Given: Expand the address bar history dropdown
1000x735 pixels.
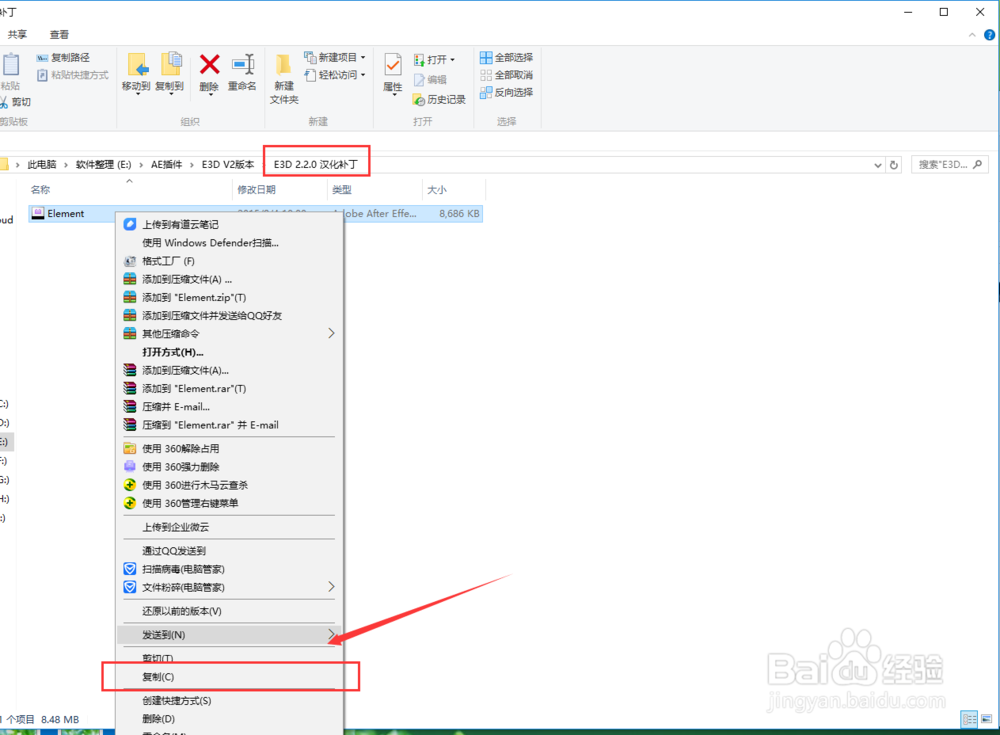Looking at the screenshot, I should pos(878,165).
